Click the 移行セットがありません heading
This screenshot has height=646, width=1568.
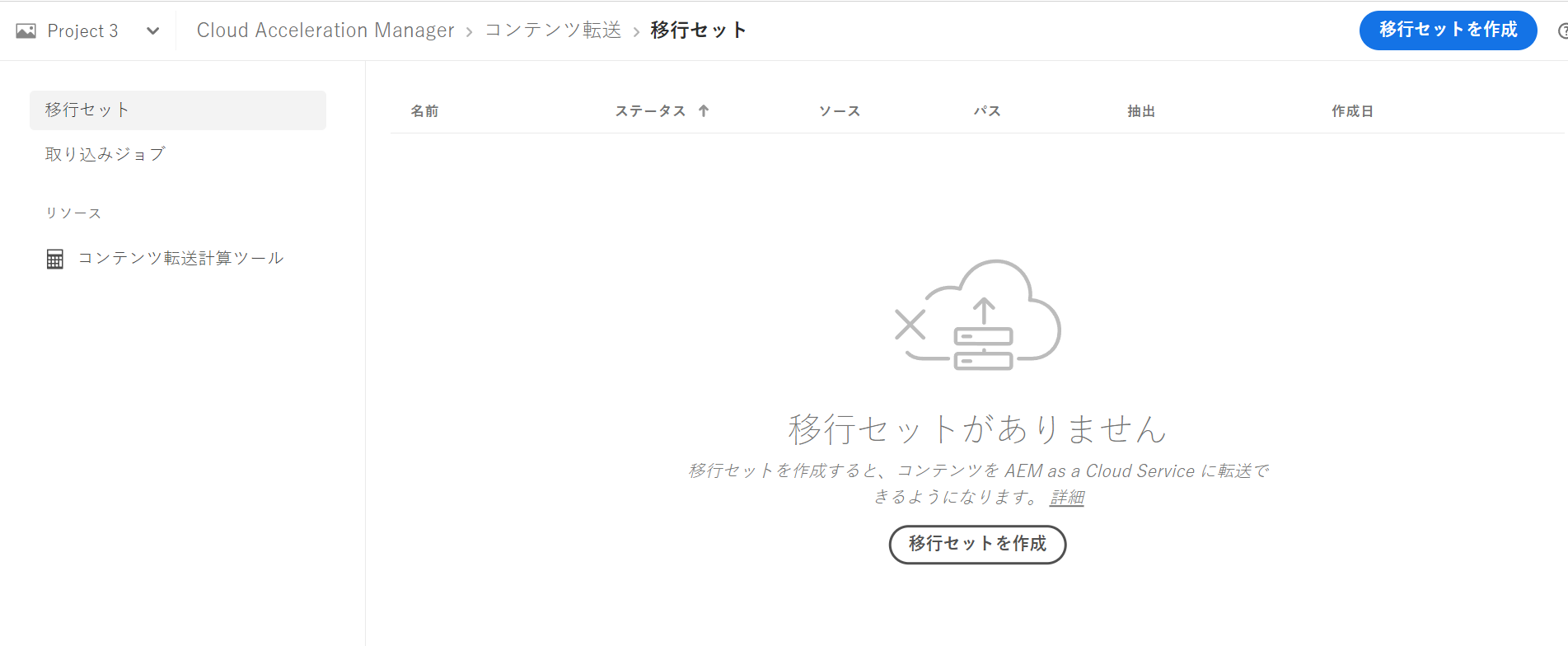click(978, 429)
